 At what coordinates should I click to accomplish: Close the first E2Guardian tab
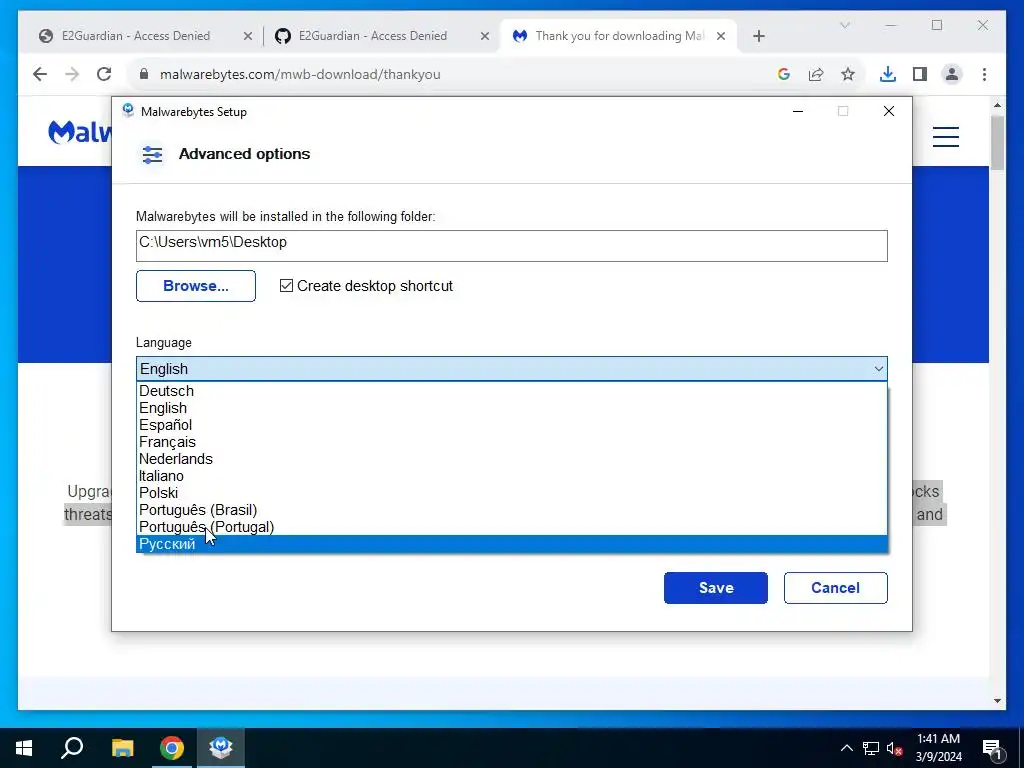click(248, 36)
